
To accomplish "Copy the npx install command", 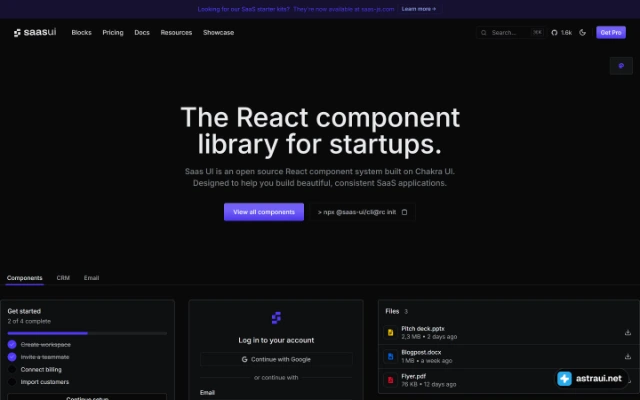I will tap(404, 212).
